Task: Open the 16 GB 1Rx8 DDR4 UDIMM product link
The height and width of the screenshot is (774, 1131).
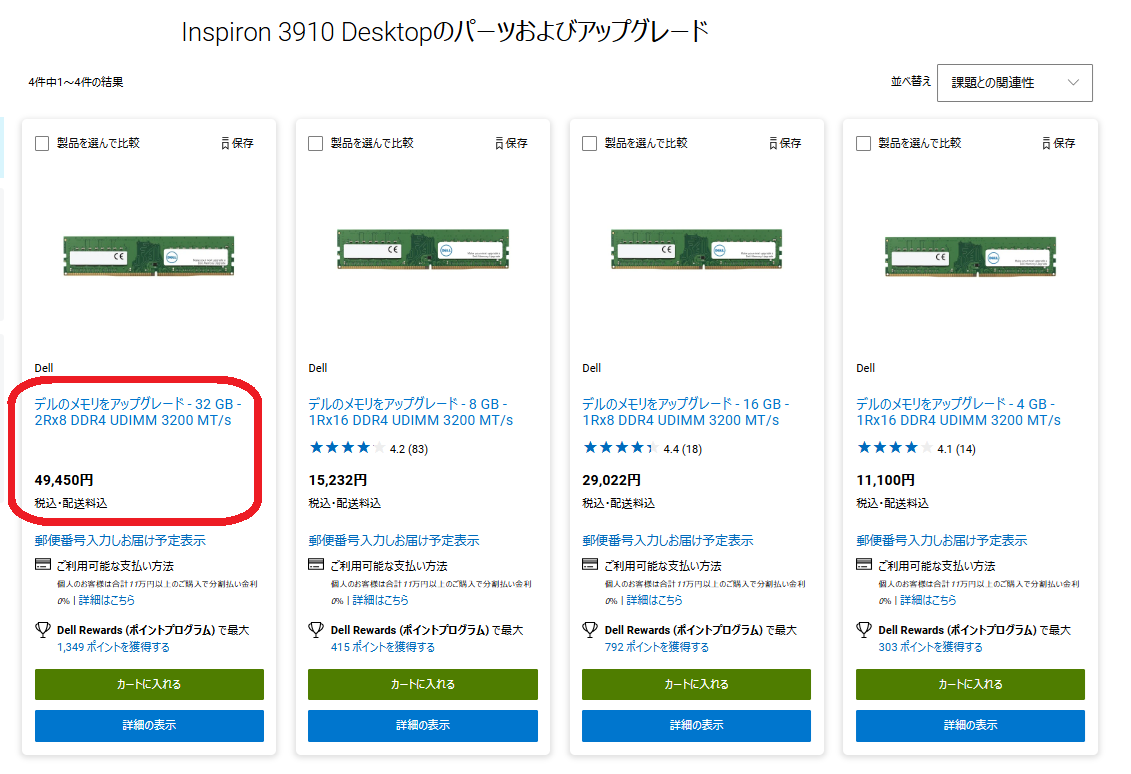Action: (x=685, y=412)
